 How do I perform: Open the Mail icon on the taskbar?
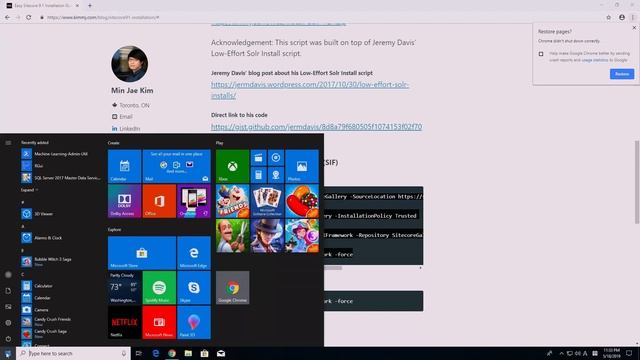pyautogui.click(x=221, y=353)
